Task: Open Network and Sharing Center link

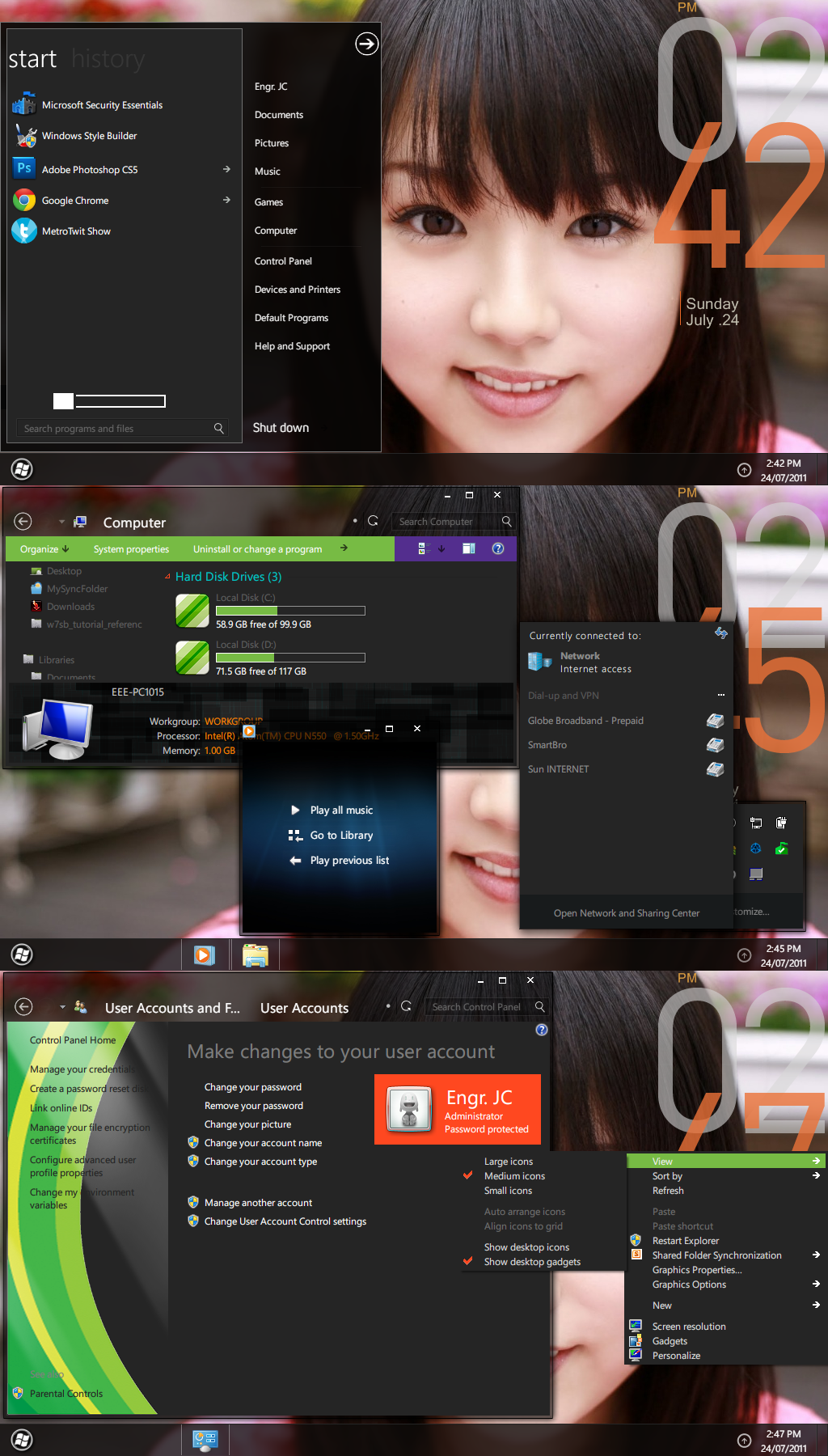Action: click(x=627, y=913)
